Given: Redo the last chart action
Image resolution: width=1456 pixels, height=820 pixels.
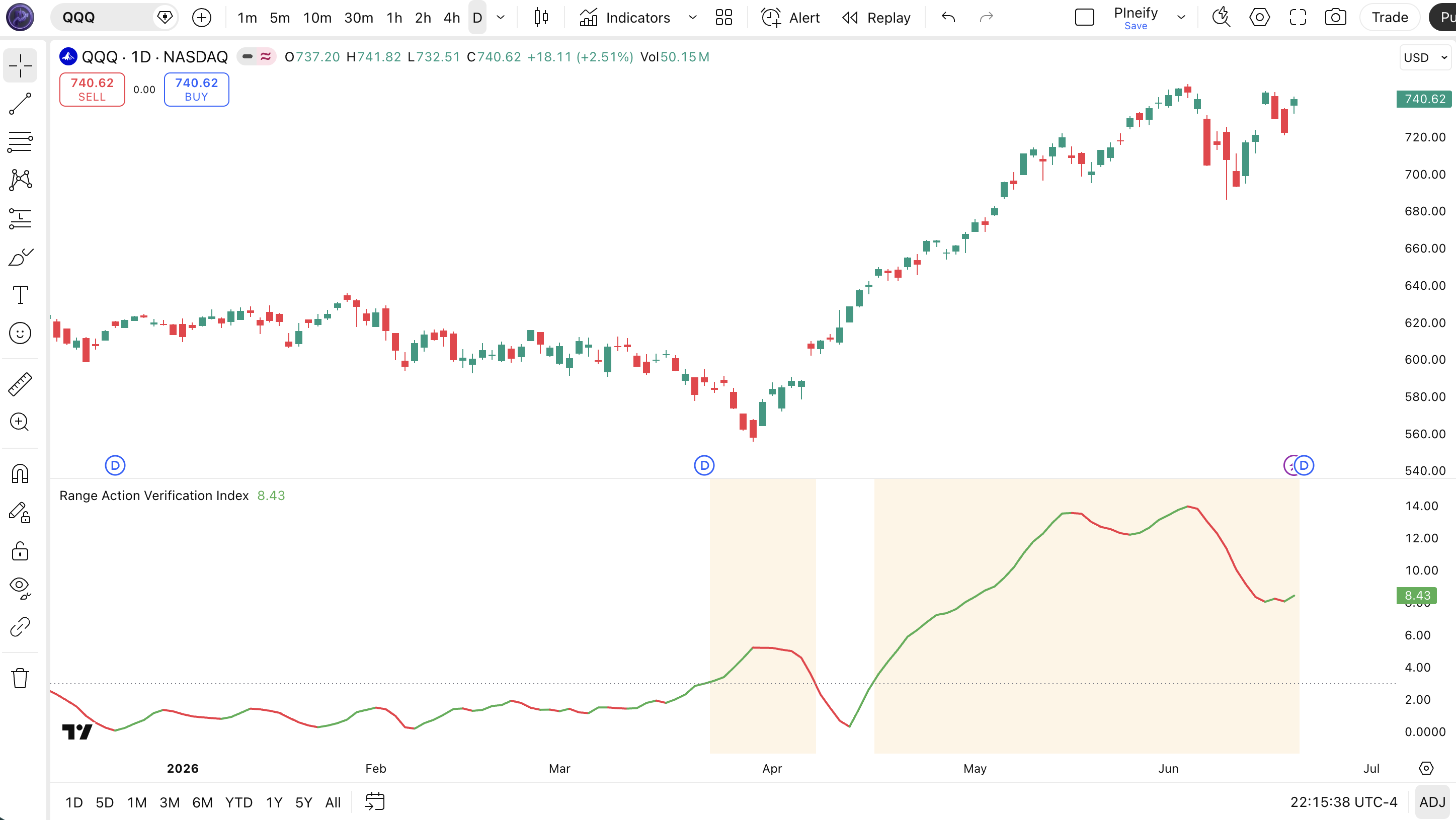Looking at the screenshot, I should [986, 18].
